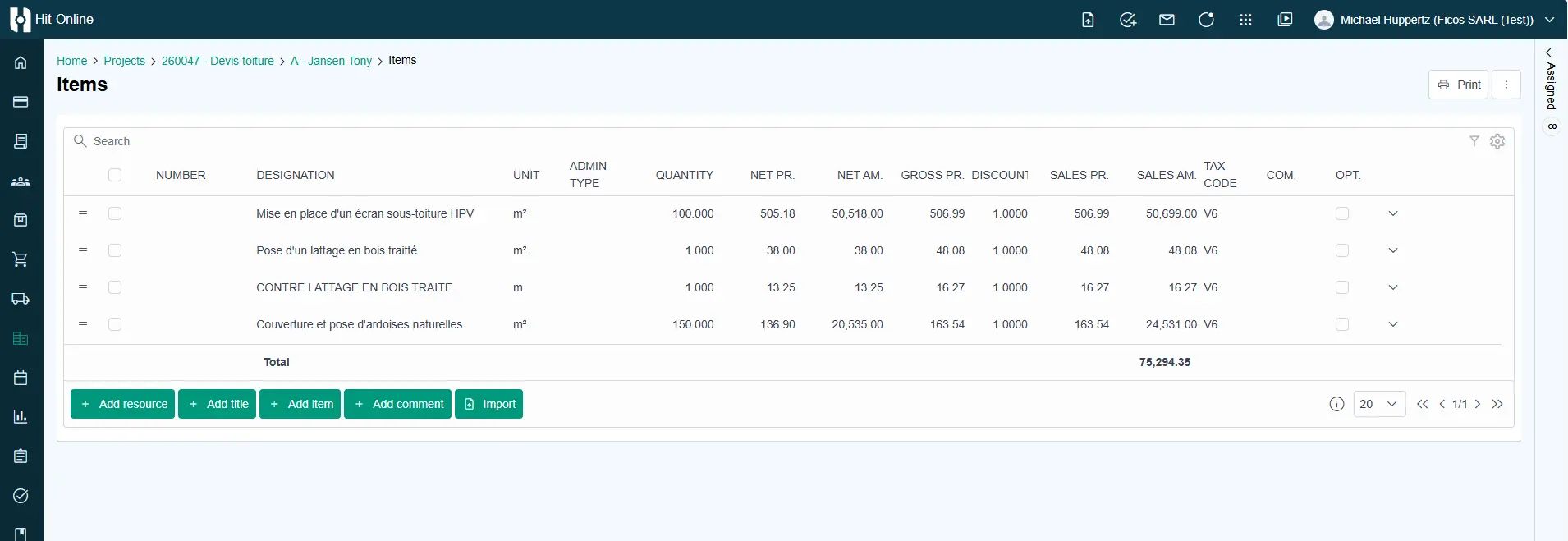Image resolution: width=1568 pixels, height=541 pixels.
Task: Select the checkbox for CONTRE LATTAGE EN BOIS TRAITE
Action: click(115, 287)
